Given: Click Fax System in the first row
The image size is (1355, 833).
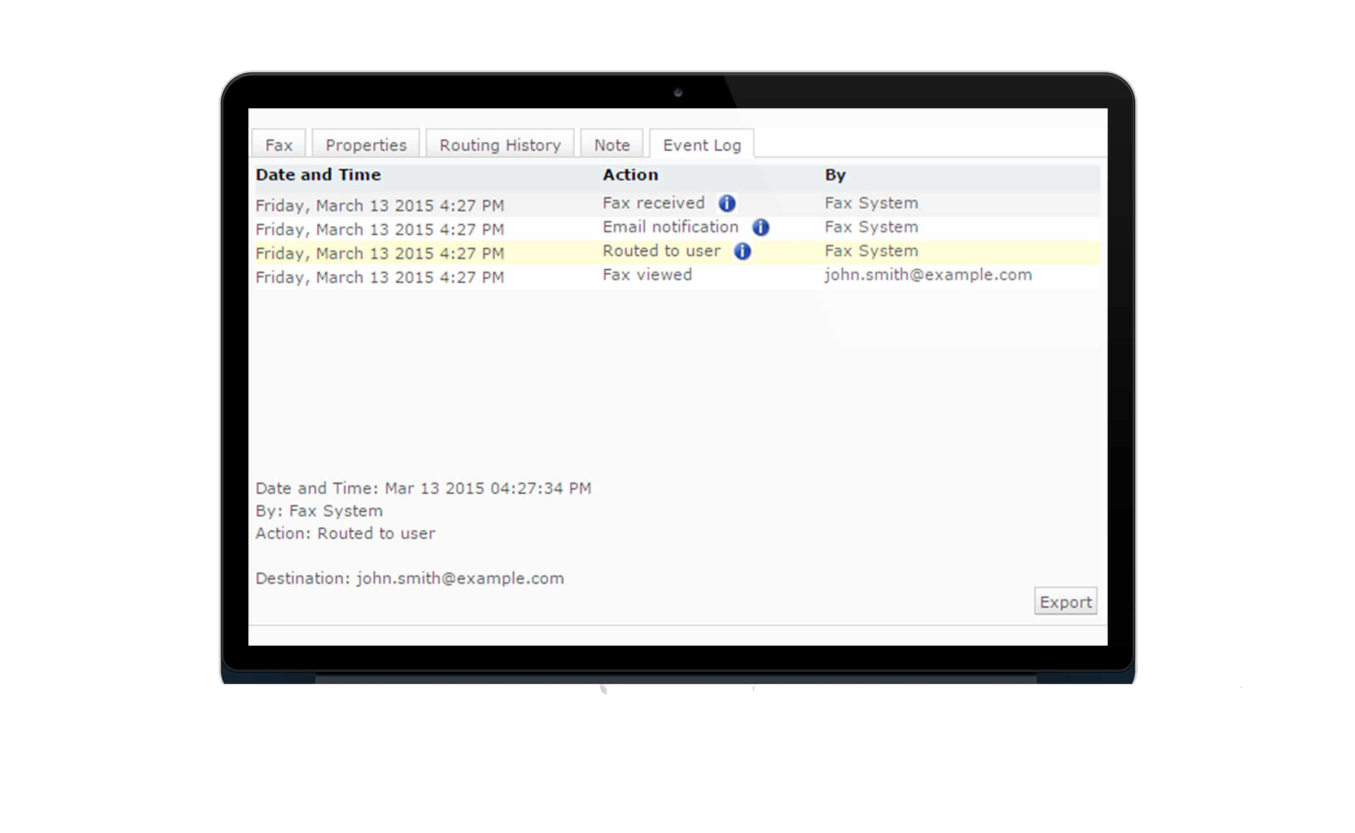Looking at the screenshot, I should [871, 204].
